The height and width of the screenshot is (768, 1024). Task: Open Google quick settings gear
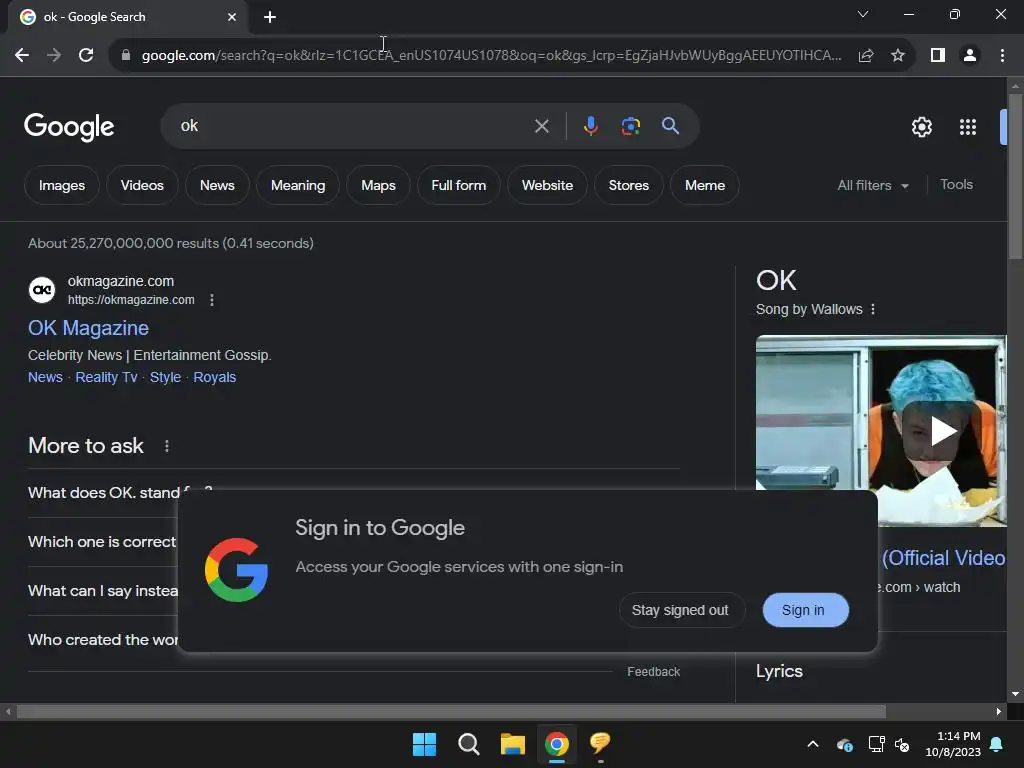pyautogui.click(x=921, y=127)
